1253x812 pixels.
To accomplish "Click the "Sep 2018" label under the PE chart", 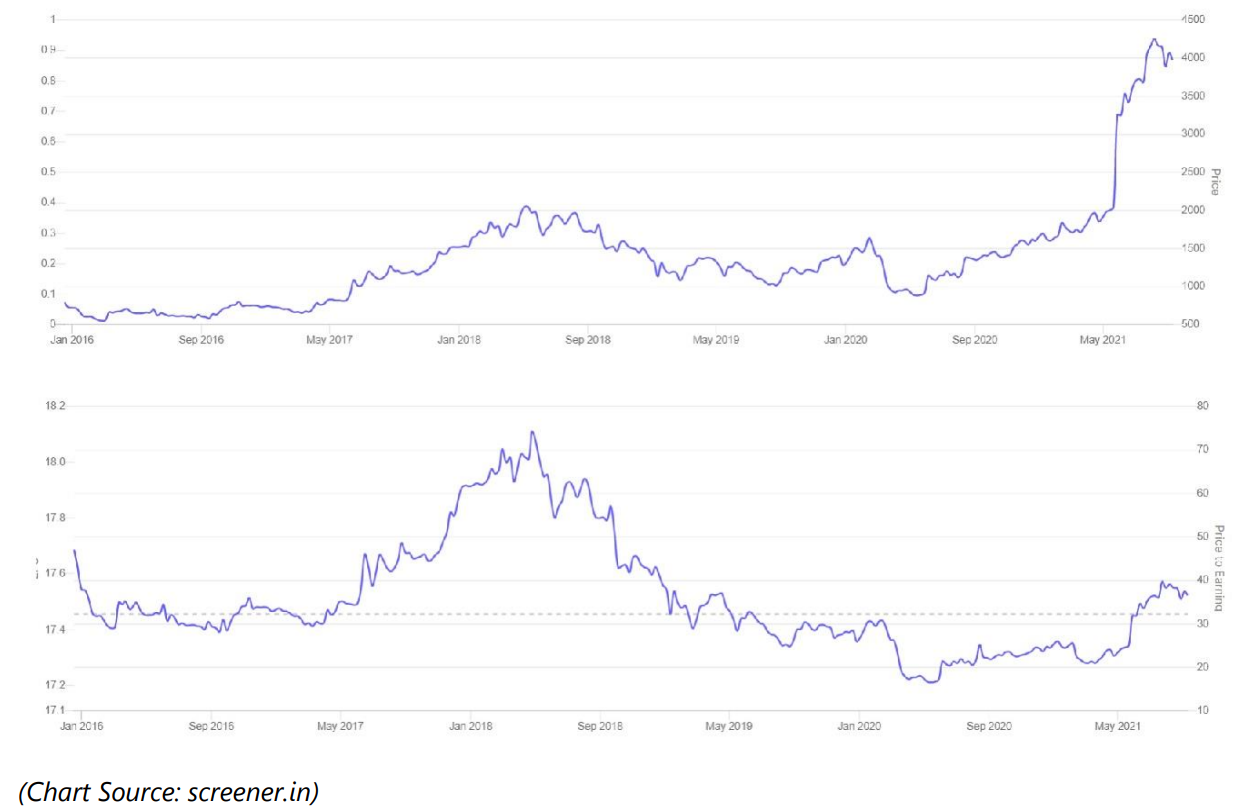I will click(x=600, y=726).
